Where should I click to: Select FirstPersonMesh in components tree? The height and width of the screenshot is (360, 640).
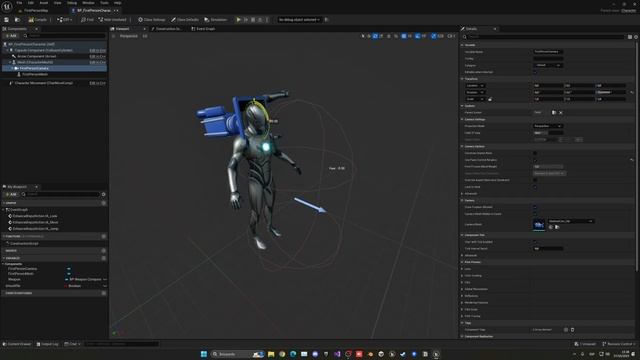pos(35,74)
